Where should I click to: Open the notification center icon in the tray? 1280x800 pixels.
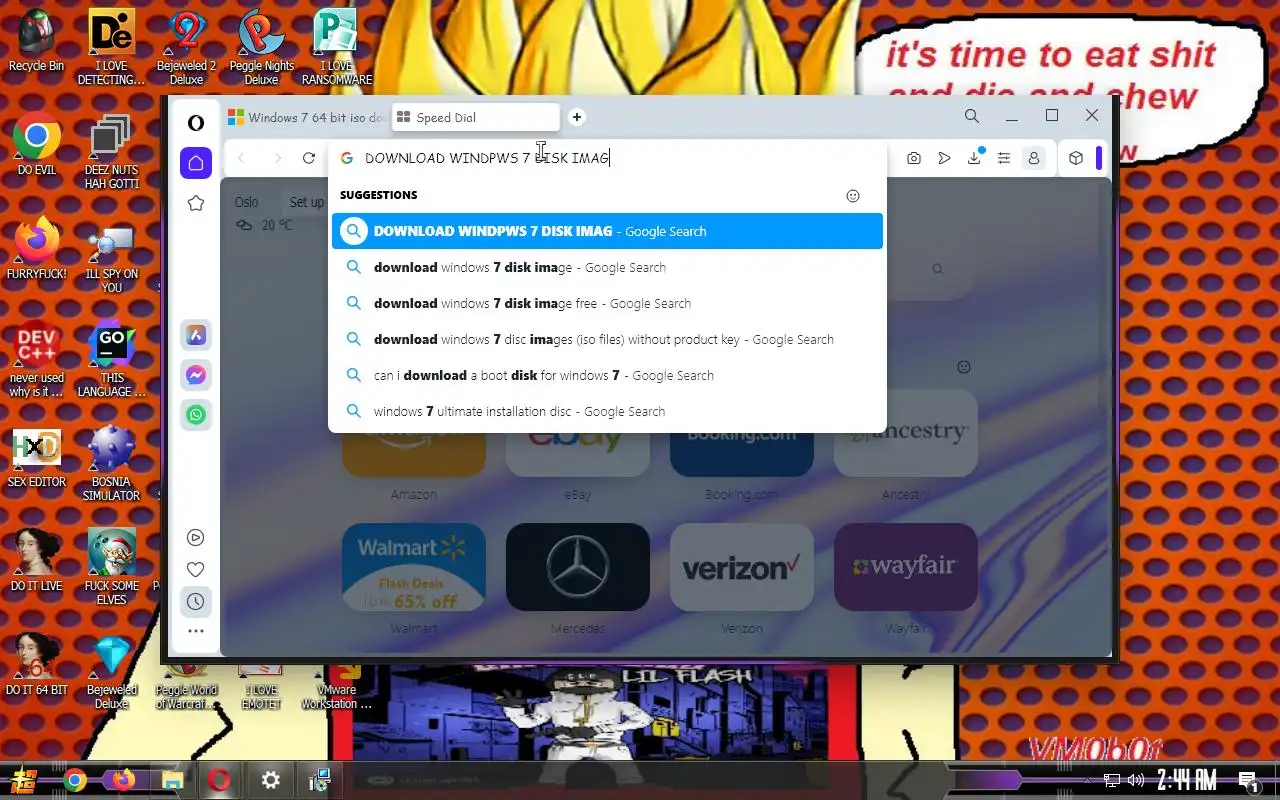(1247, 781)
